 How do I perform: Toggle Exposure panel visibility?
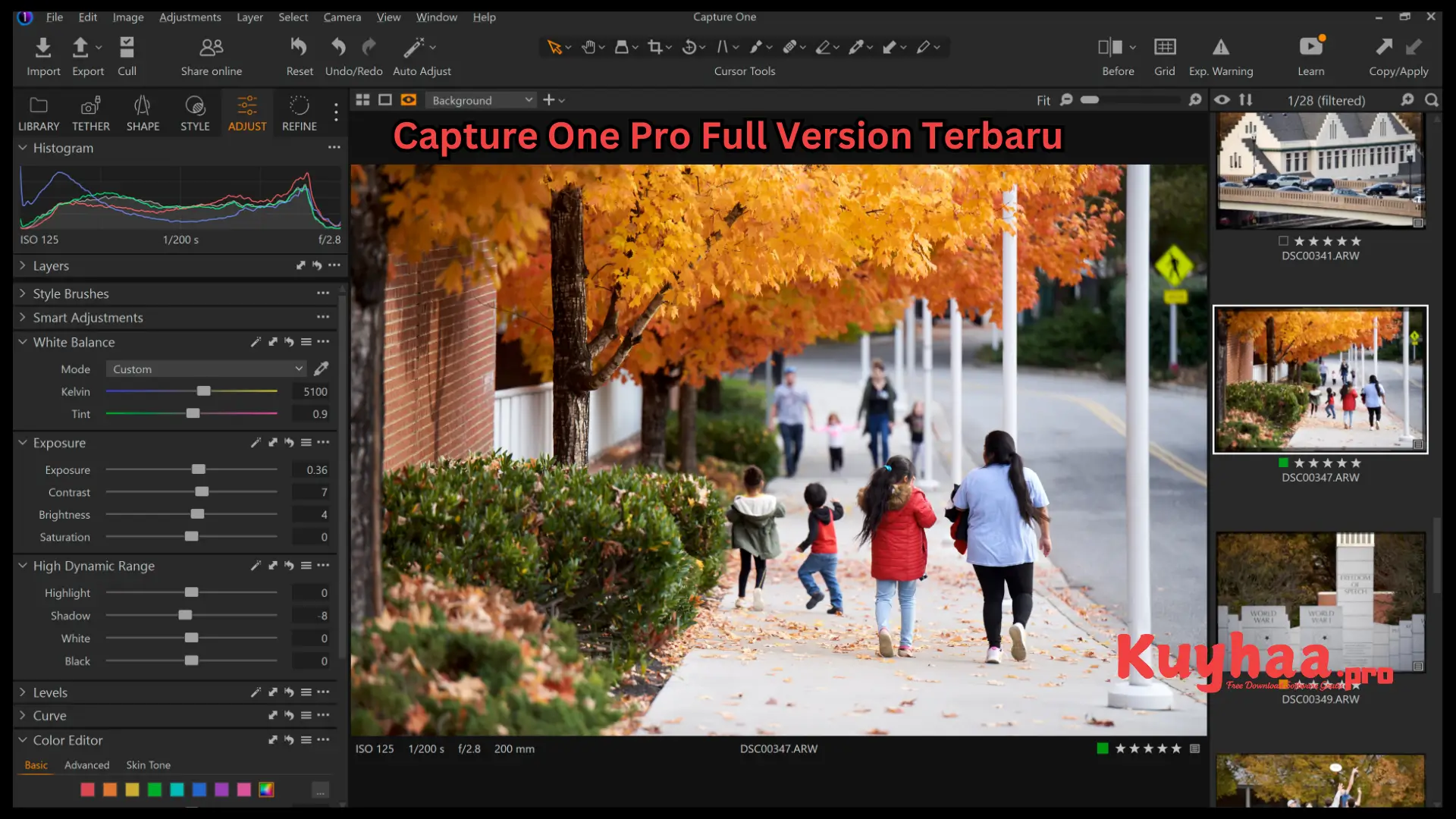click(22, 443)
